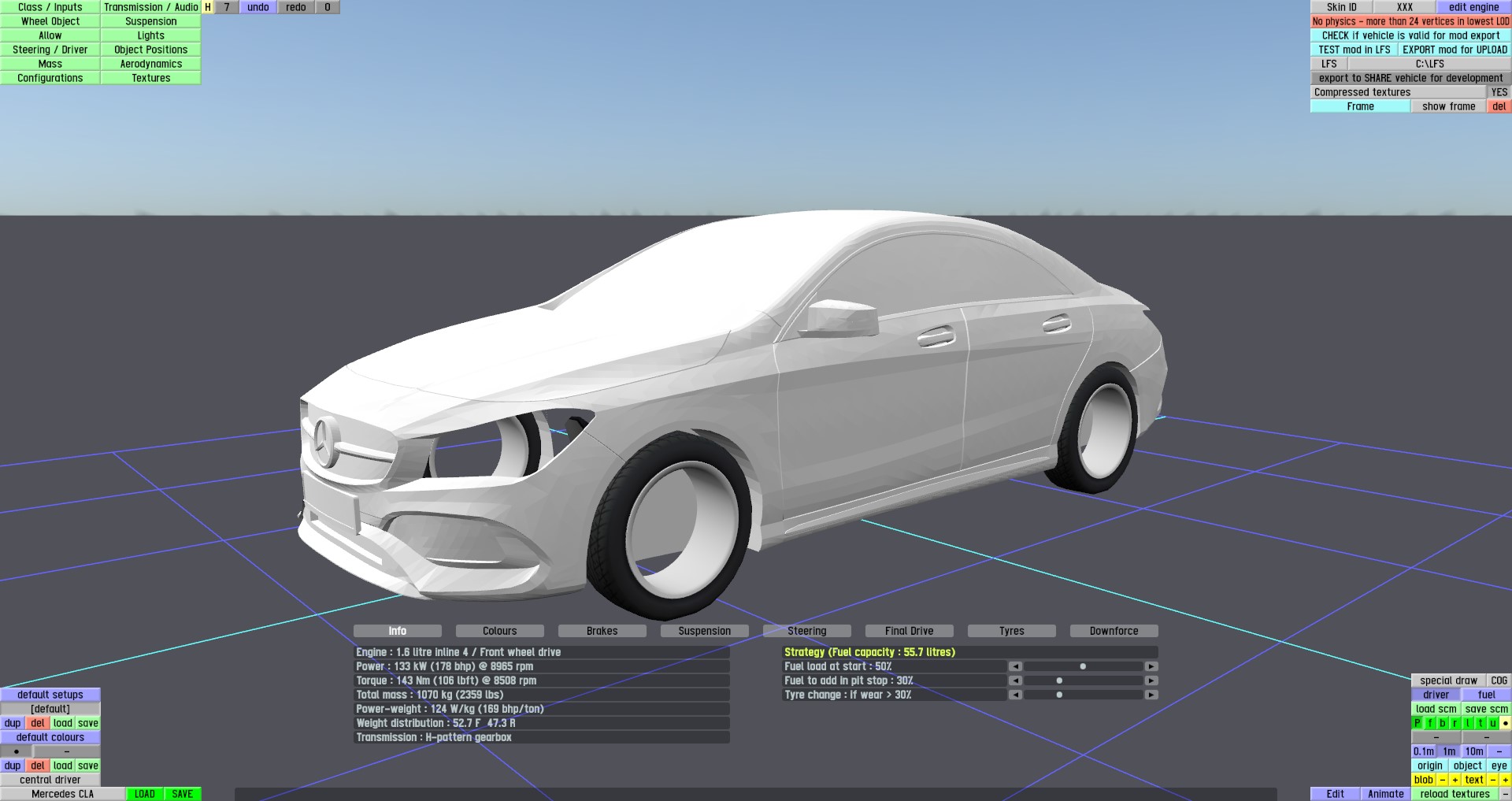This screenshot has width=1512, height=801.
Task: Click the Tyre change wear slider
Action: pos(1084,695)
